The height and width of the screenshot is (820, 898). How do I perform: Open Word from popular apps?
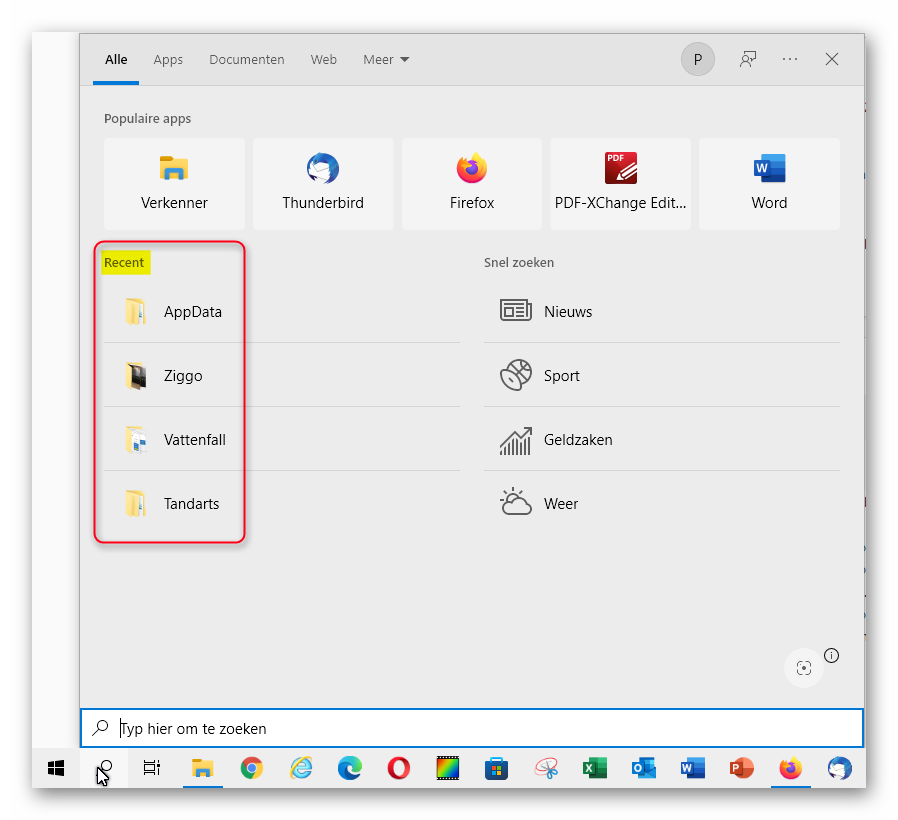pos(769,184)
